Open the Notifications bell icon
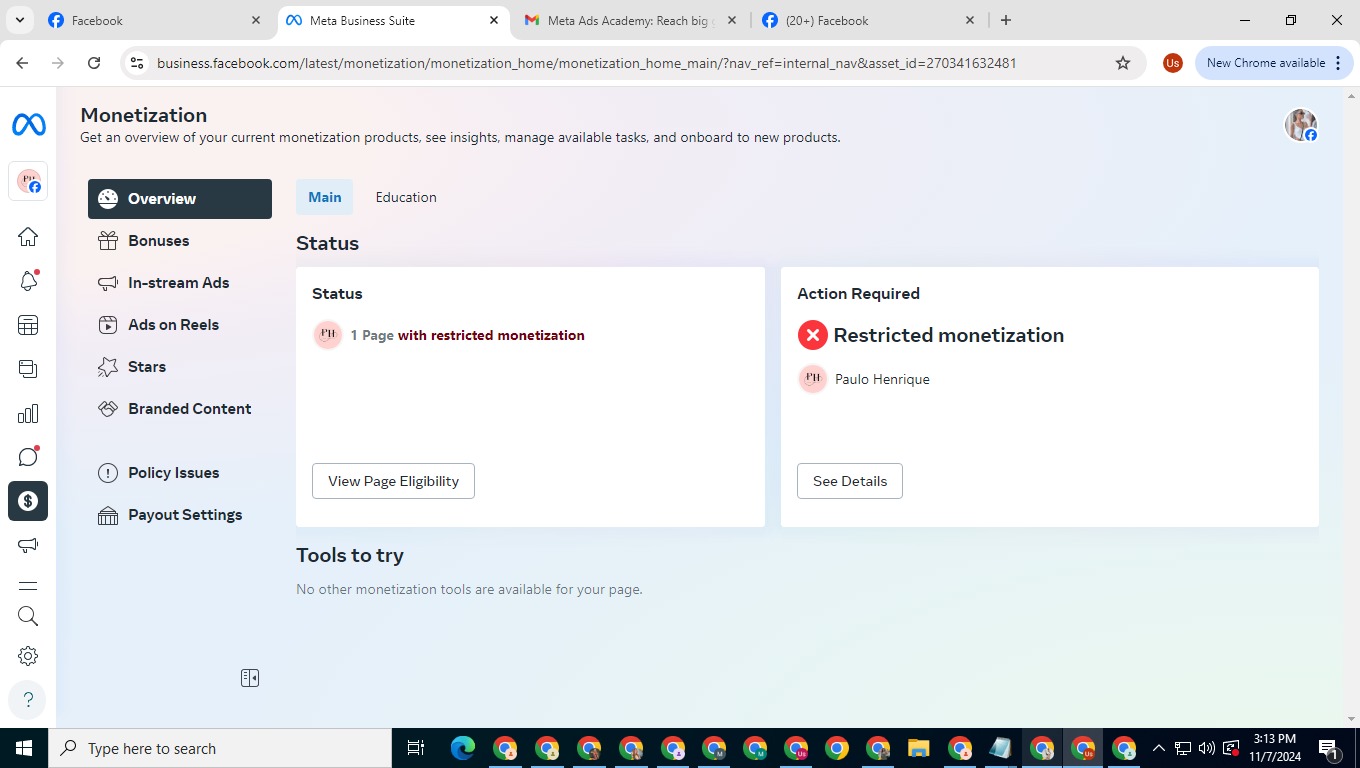This screenshot has width=1360, height=768. (x=28, y=281)
